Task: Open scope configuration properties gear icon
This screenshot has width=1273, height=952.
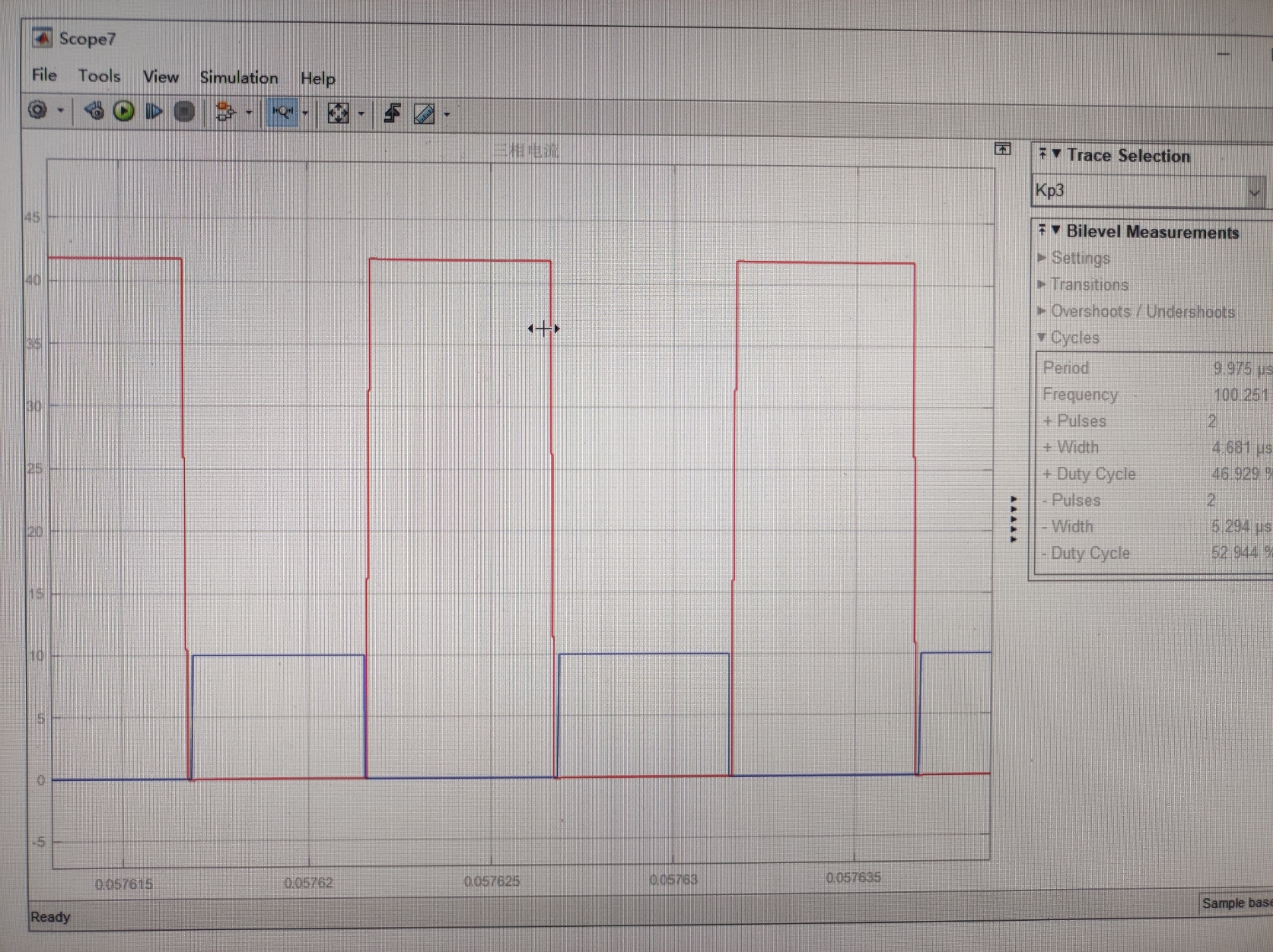Action: [x=38, y=110]
